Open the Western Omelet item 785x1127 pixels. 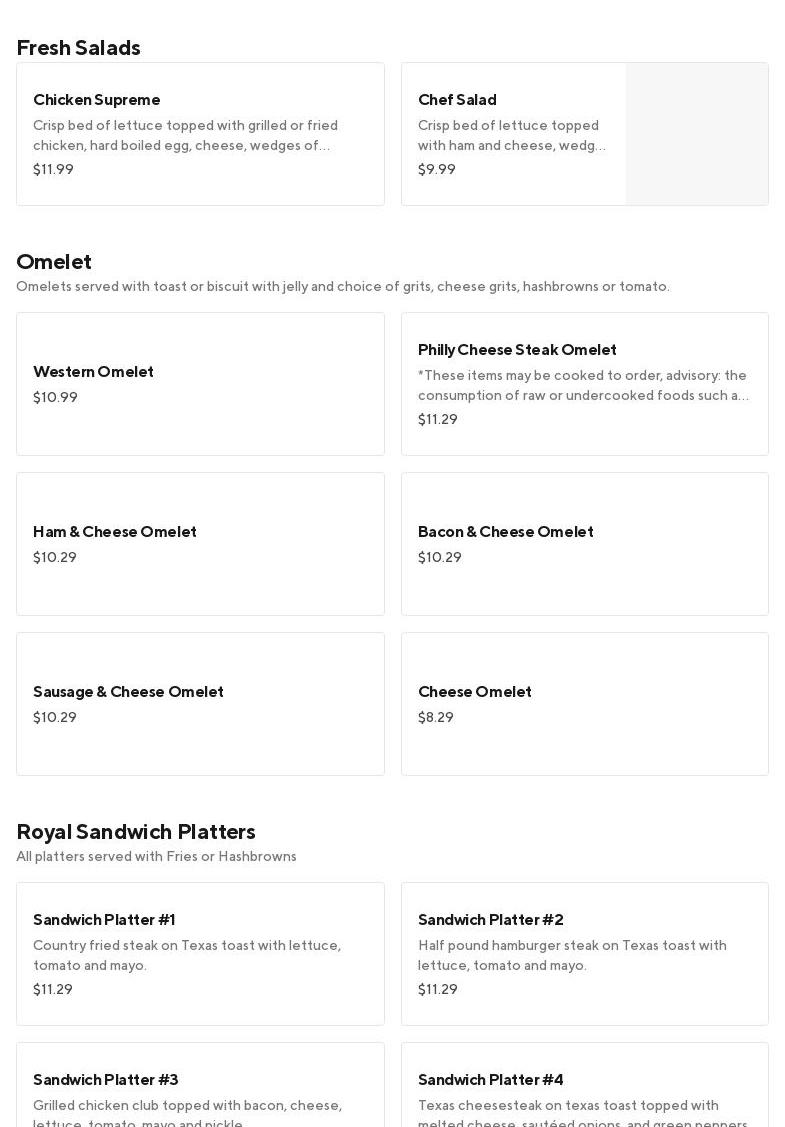(x=200, y=384)
